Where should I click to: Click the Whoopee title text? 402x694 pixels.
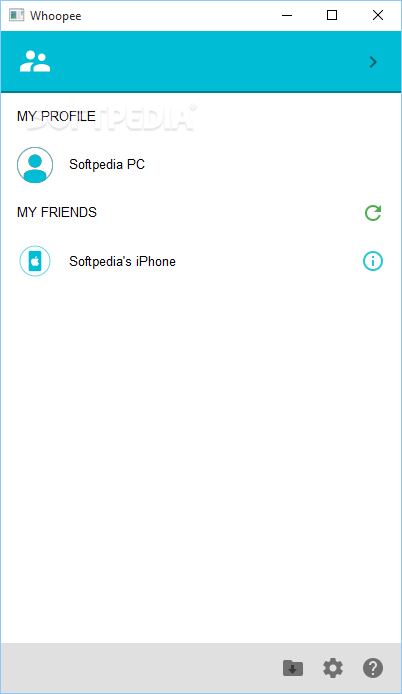tap(56, 16)
